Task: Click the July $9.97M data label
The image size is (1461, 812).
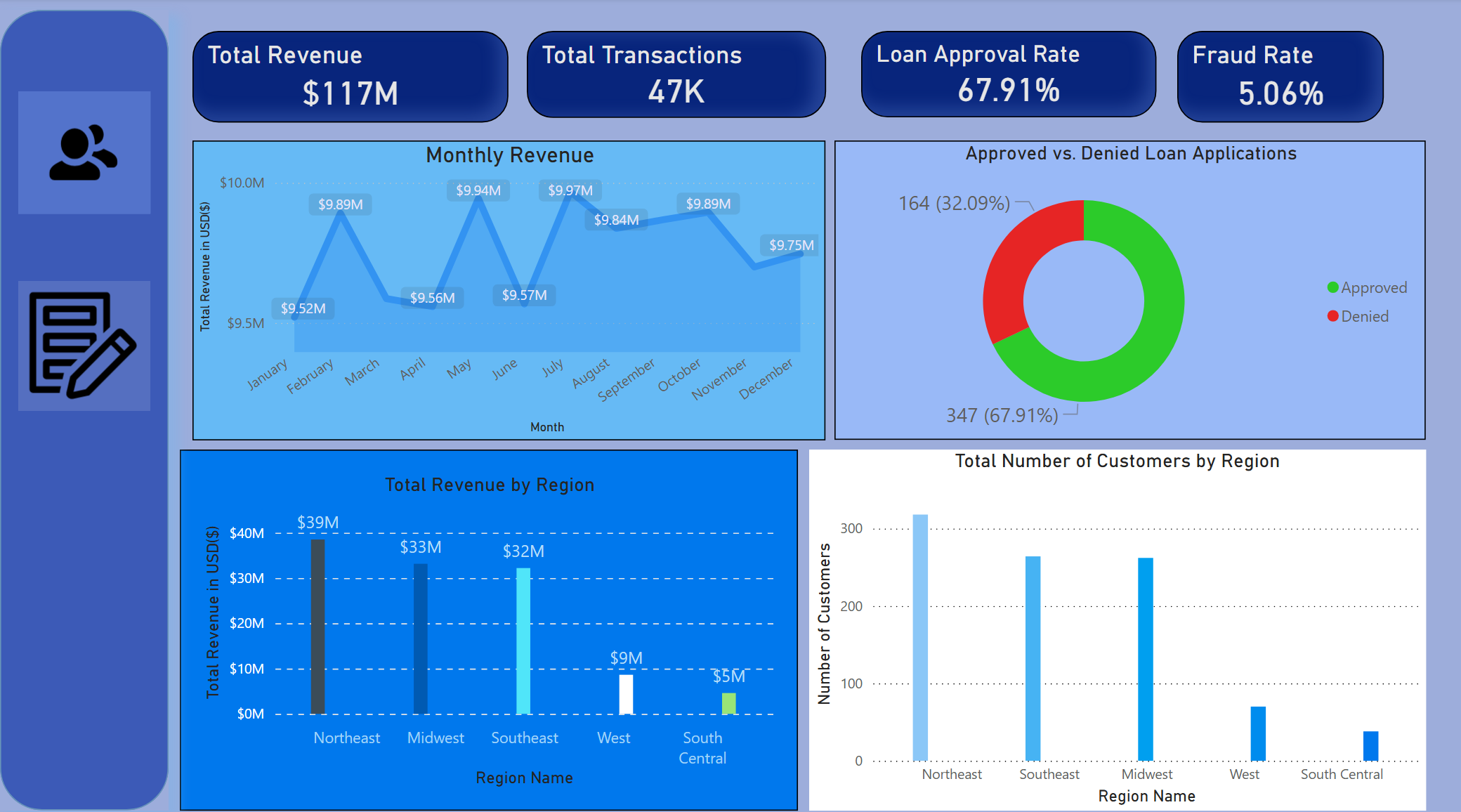Action: pyautogui.click(x=570, y=190)
